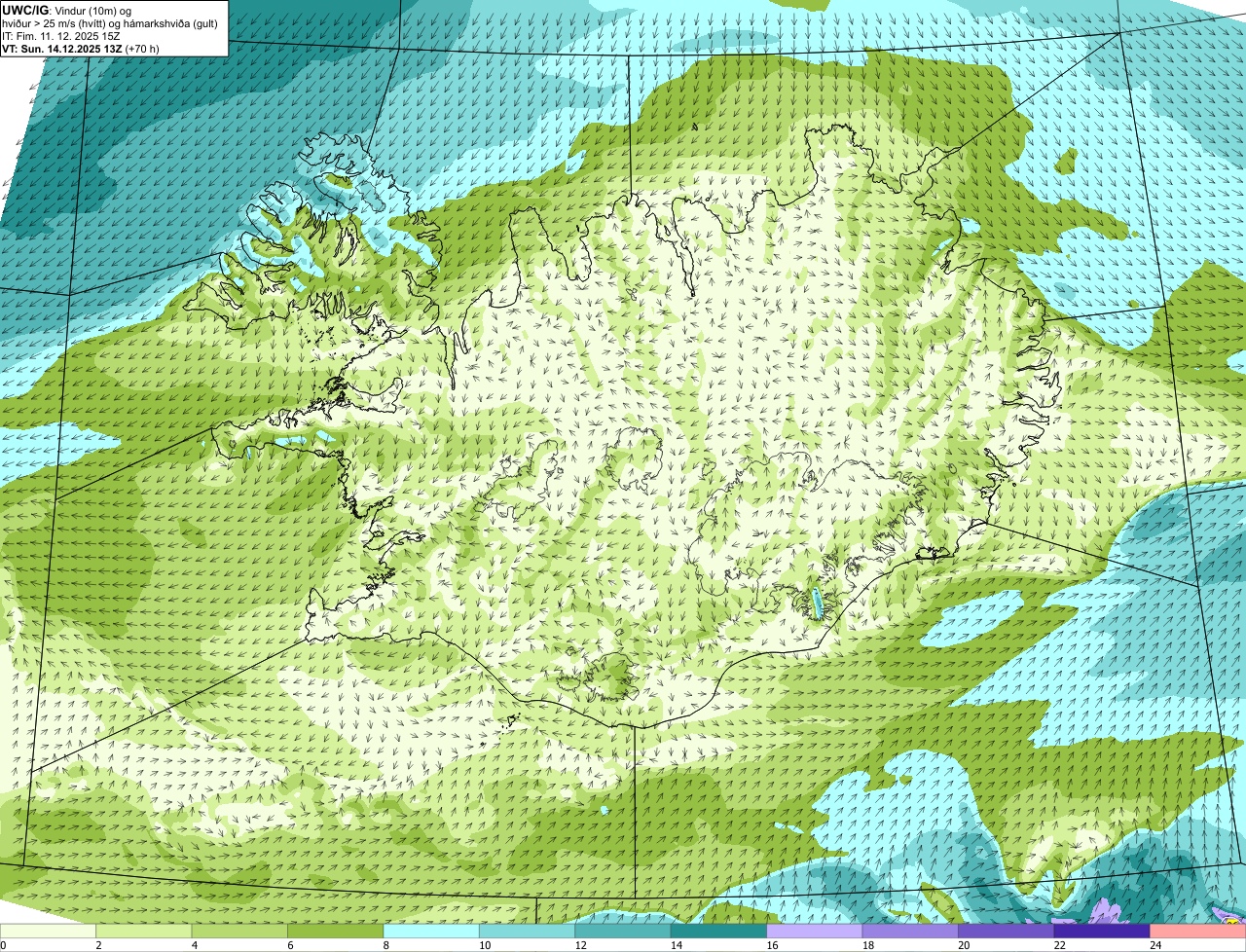
Task: Click the olive green 6–8 legend color swatch
Action: (336, 931)
